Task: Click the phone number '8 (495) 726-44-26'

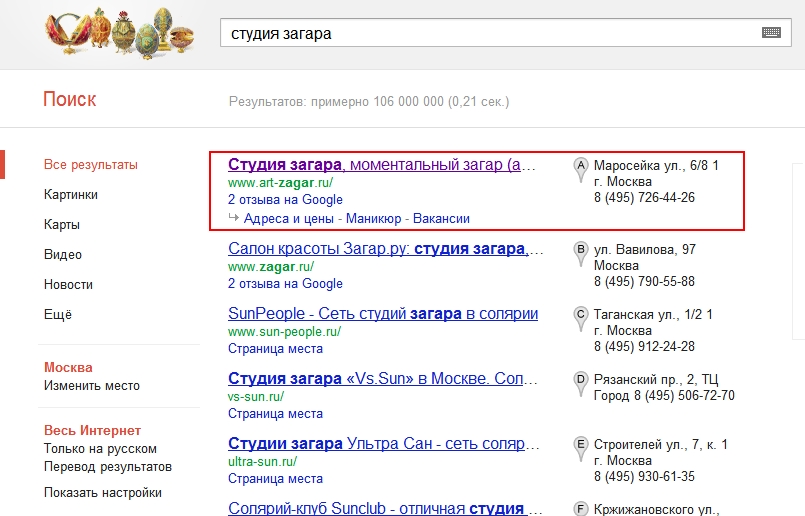Action: [644, 198]
